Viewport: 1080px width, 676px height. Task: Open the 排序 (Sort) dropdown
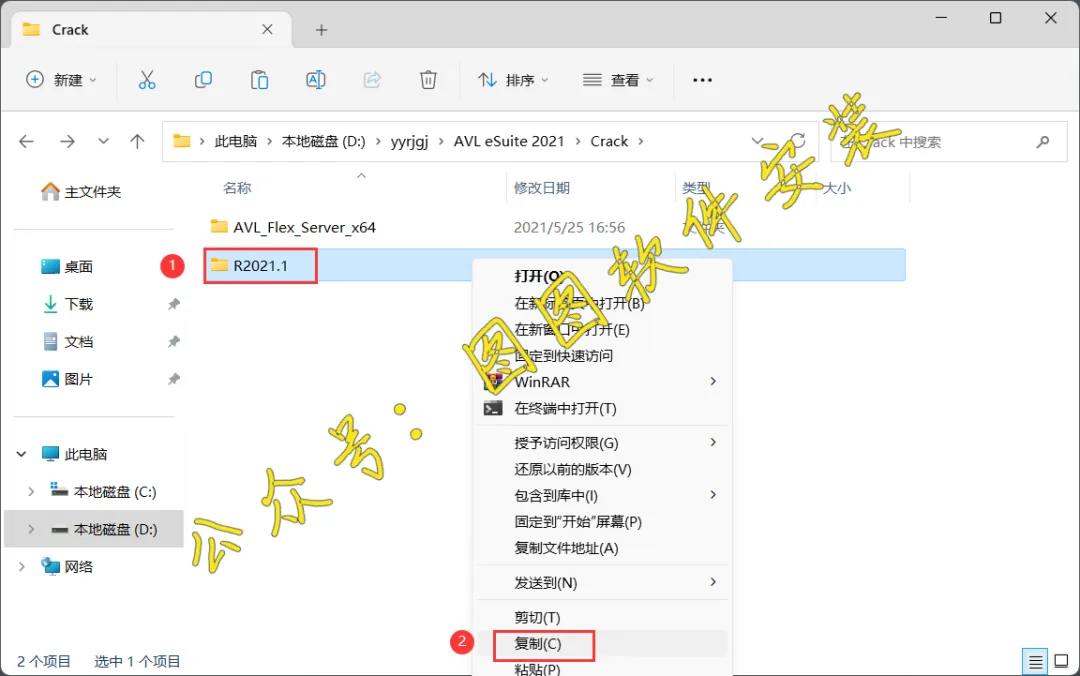point(514,80)
